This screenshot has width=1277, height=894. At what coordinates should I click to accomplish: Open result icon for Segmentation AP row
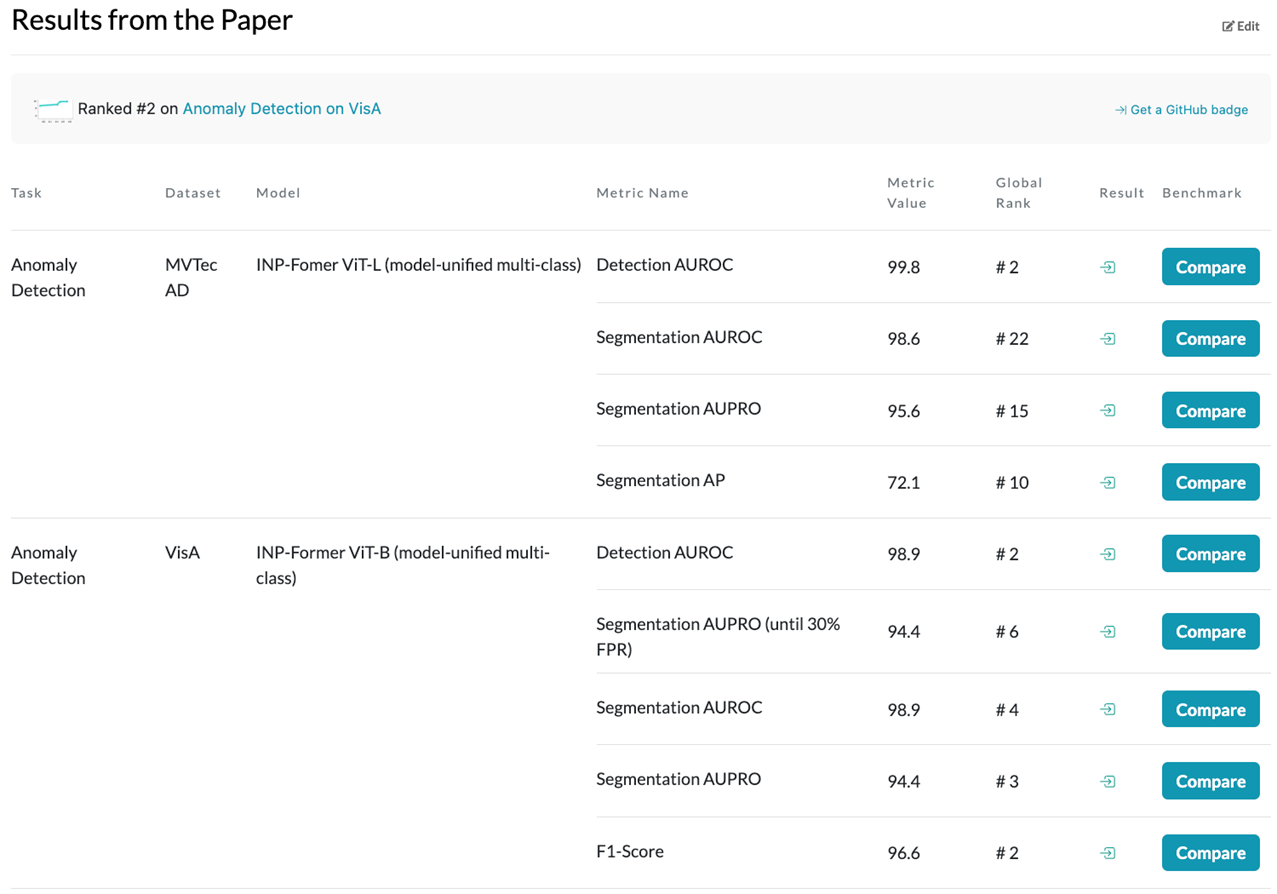click(x=1107, y=483)
